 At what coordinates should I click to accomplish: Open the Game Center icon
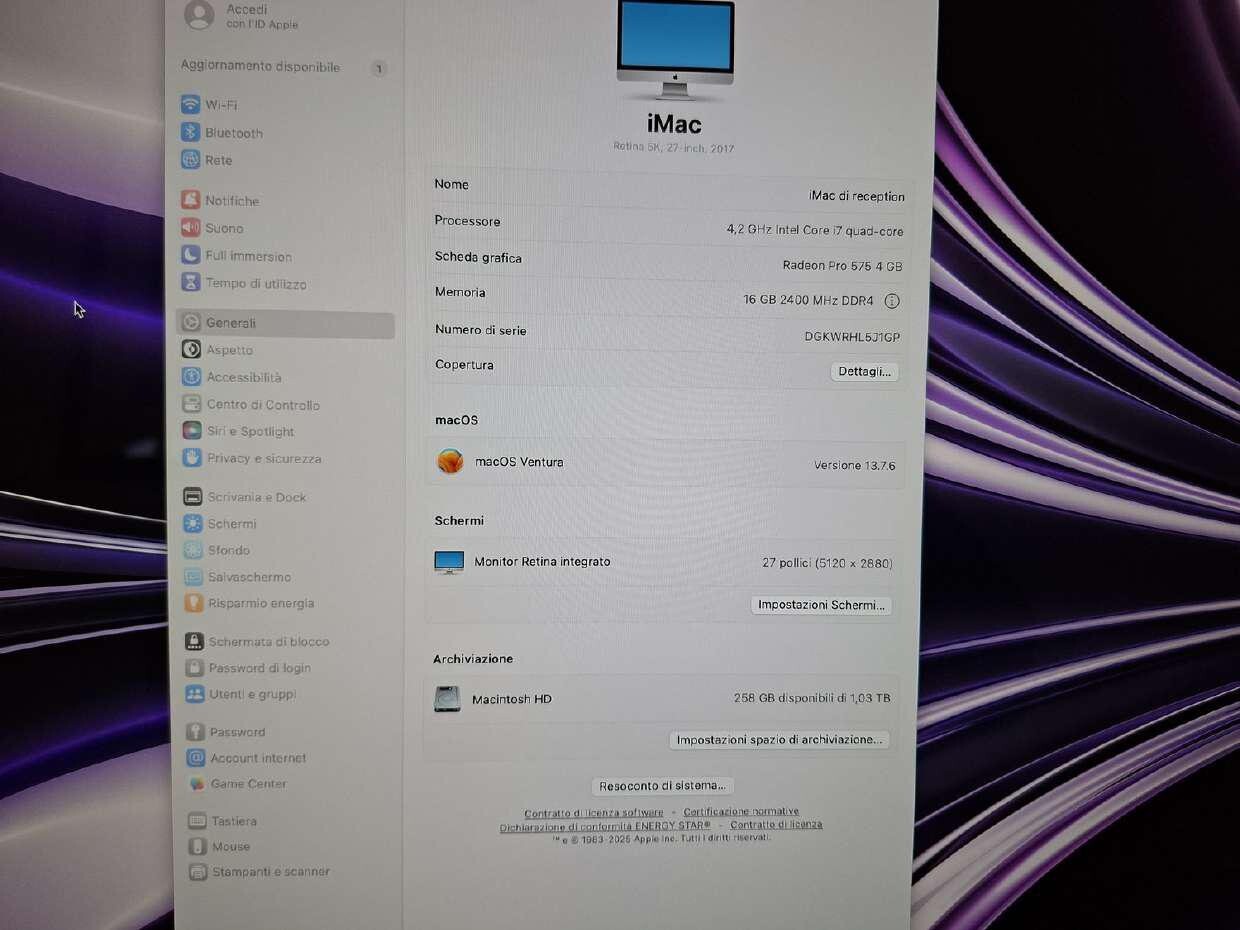pos(196,784)
